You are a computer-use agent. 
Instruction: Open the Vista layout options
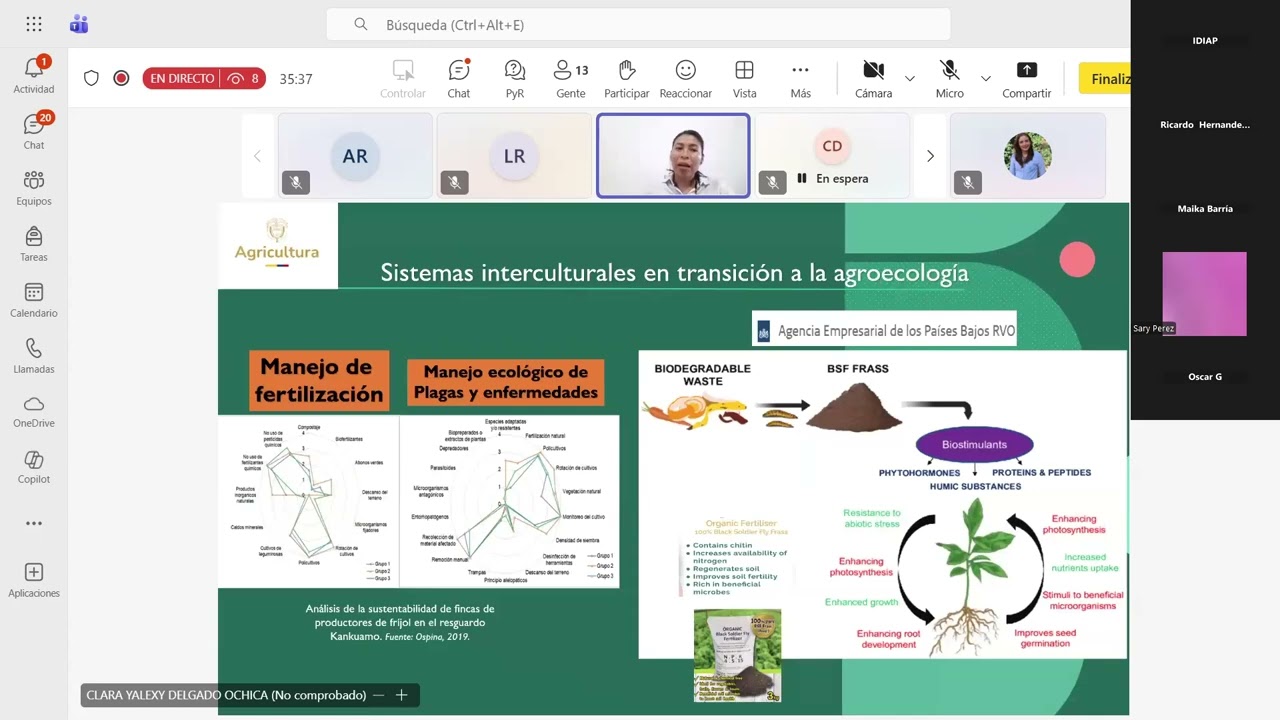[x=744, y=79]
